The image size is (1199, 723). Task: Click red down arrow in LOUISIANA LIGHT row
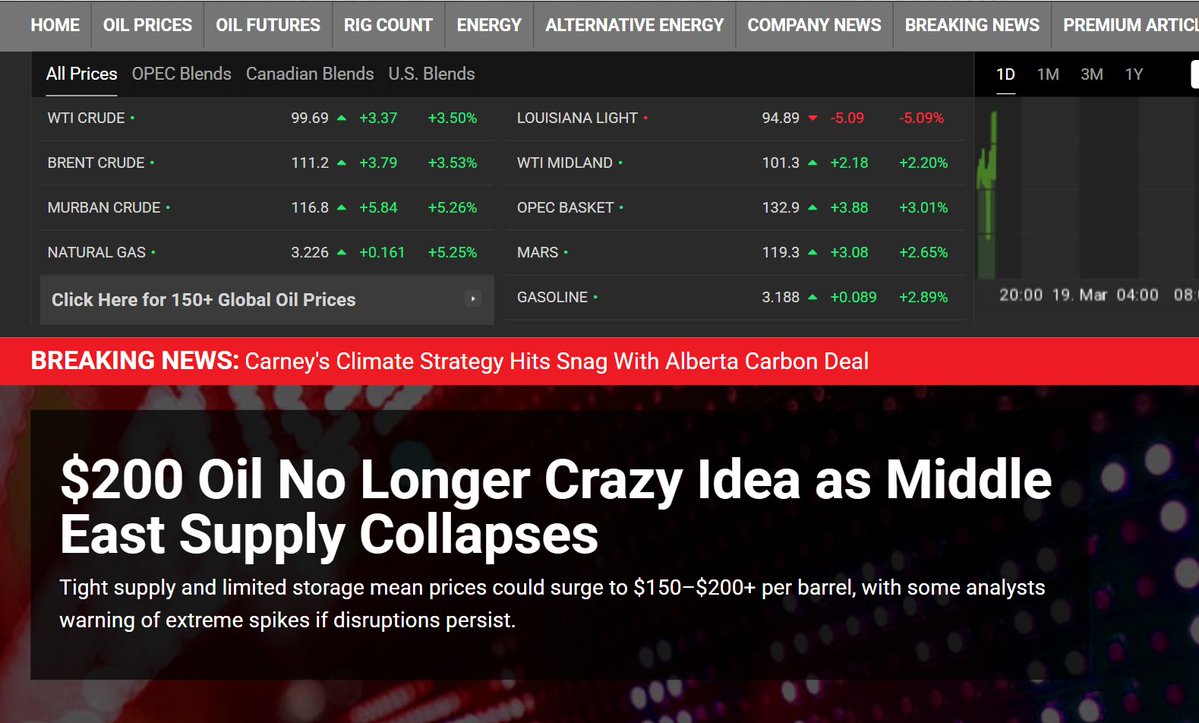coord(813,118)
